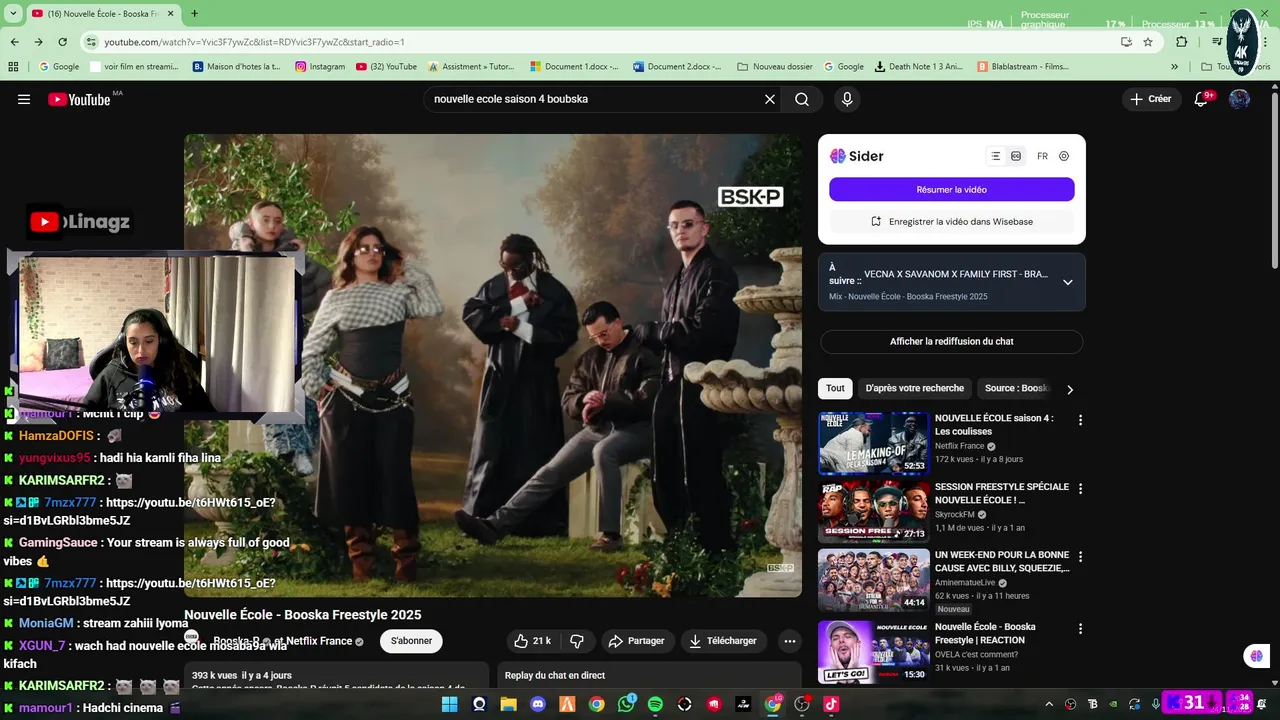The height and width of the screenshot is (720, 1280).
Task: Click the magnifier search button
Action: pyautogui.click(x=802, y=99)
